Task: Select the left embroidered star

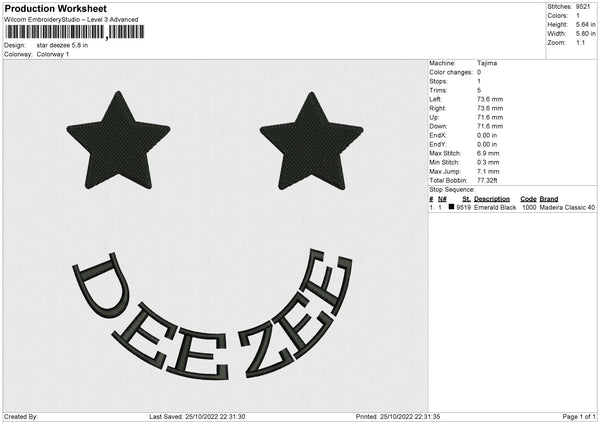Action: click(x=118, y=140)
